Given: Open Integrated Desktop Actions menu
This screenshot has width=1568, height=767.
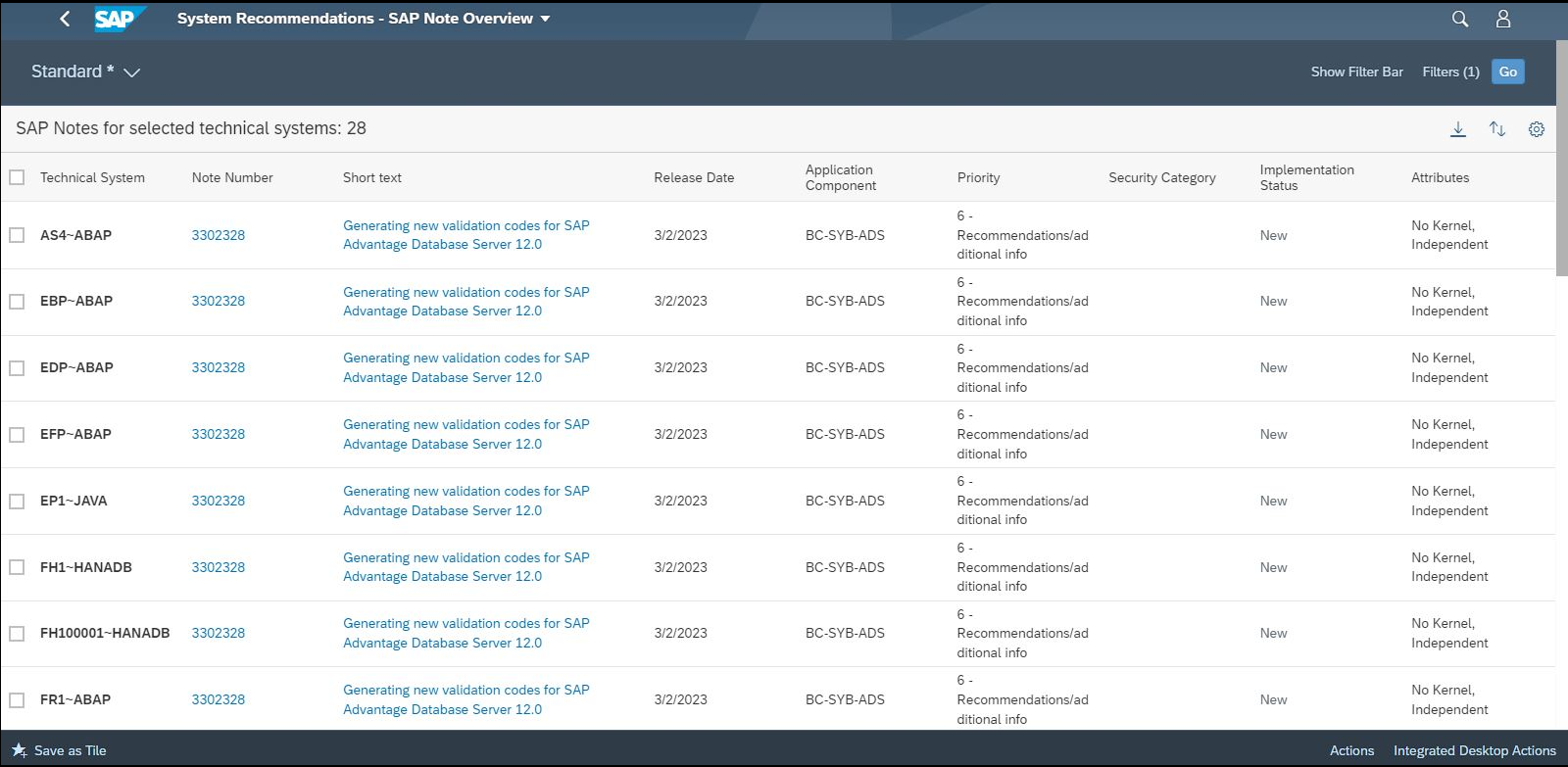Looking at the screenshot, I should (1474, 750).
